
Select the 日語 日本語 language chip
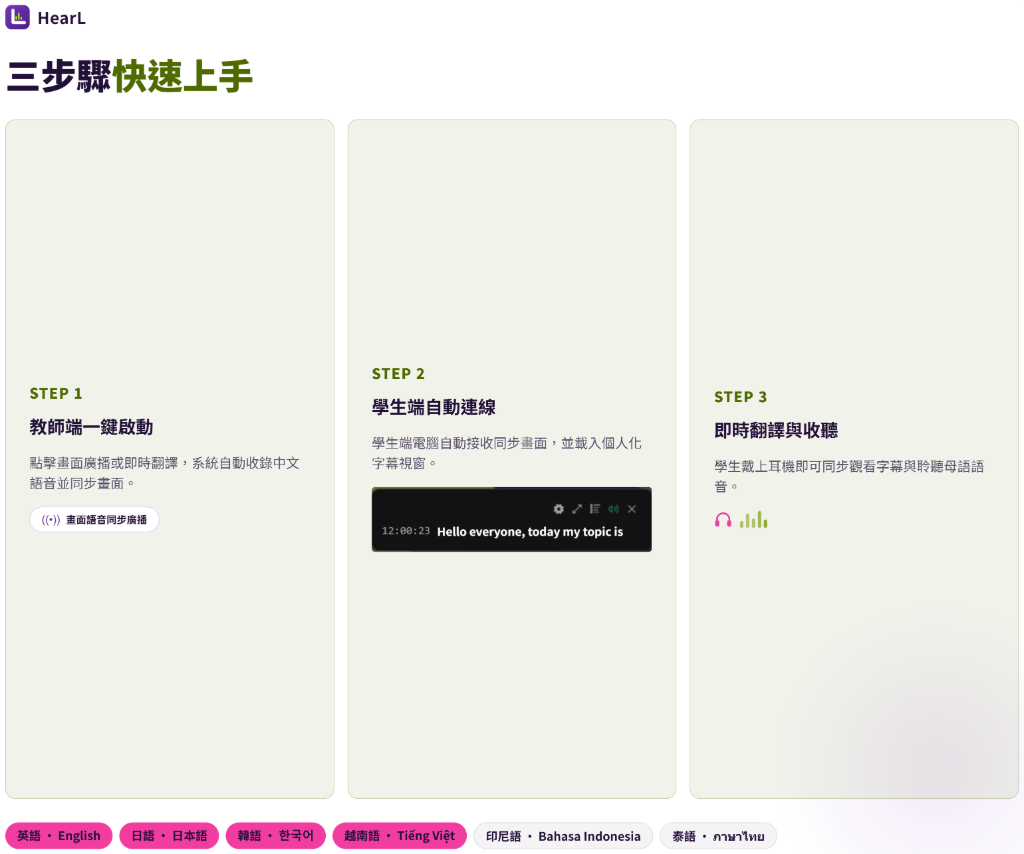pos(169,836)
